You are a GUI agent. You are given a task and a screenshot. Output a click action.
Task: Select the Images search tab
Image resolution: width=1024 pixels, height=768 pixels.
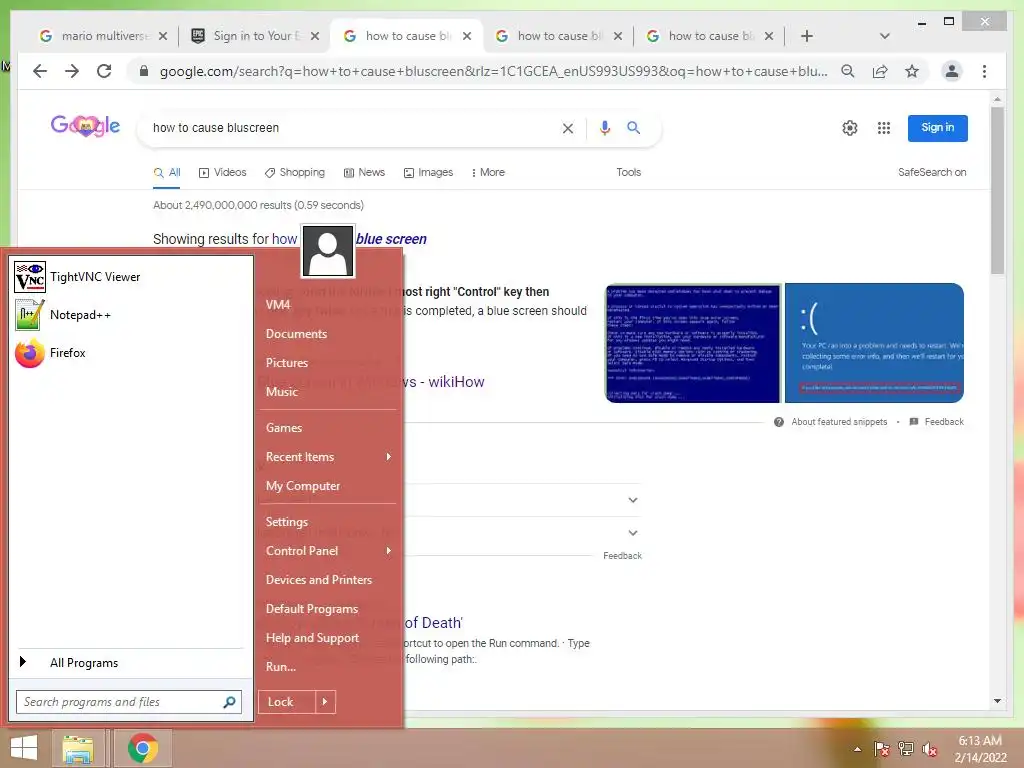(428, 172)
